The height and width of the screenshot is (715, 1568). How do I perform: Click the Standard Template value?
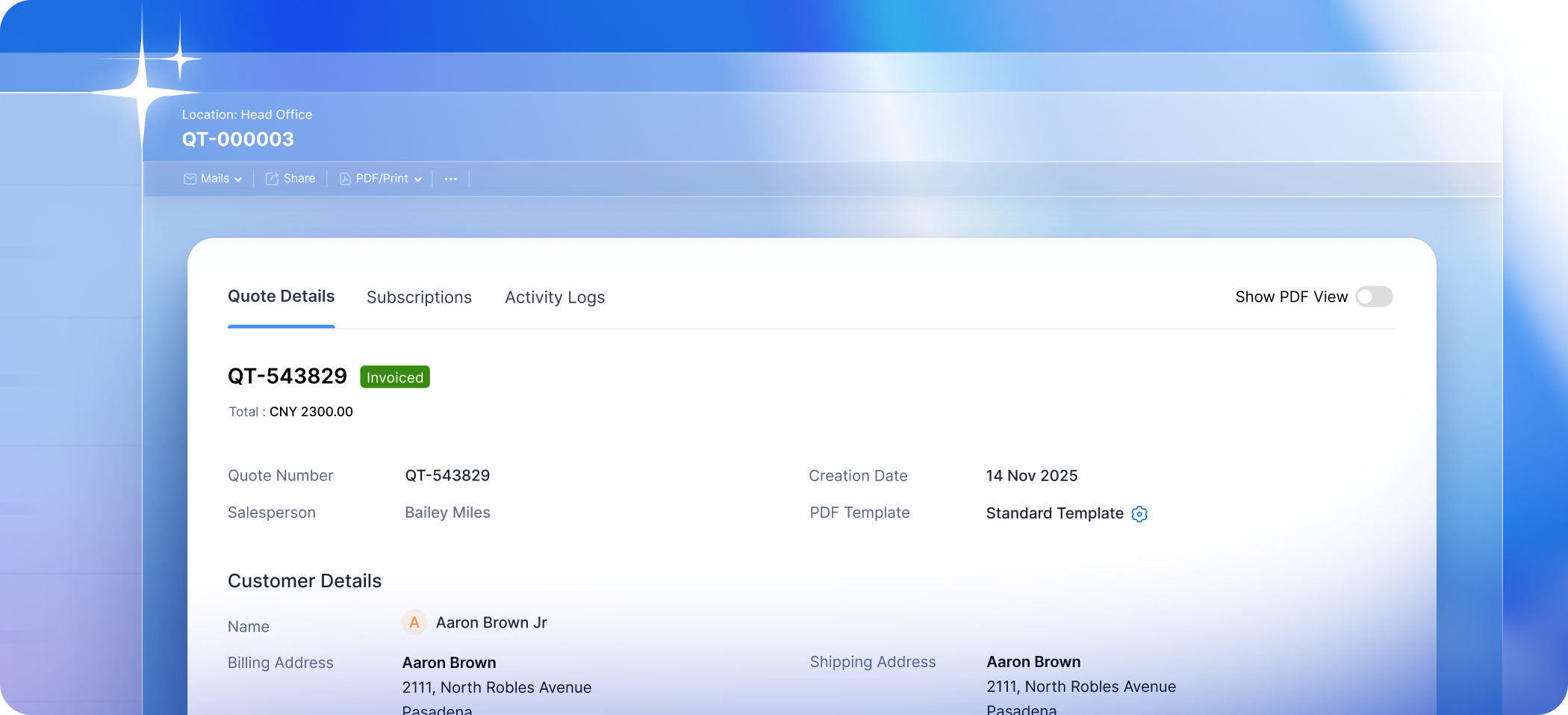click(x=1054, y=513)
